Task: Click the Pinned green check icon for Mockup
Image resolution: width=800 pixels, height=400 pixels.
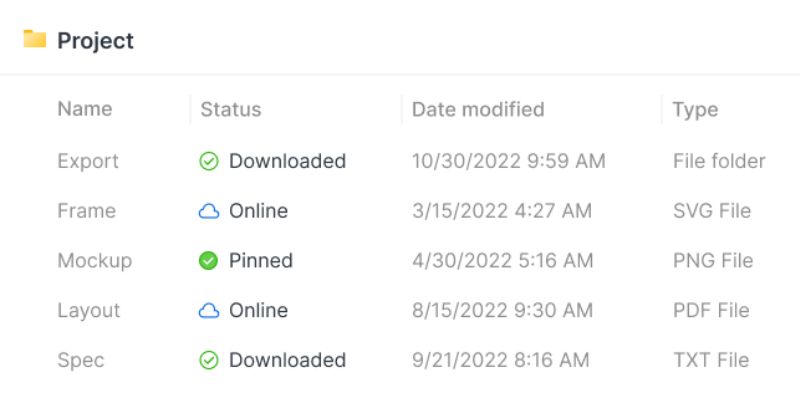Action: coord(208,261)
